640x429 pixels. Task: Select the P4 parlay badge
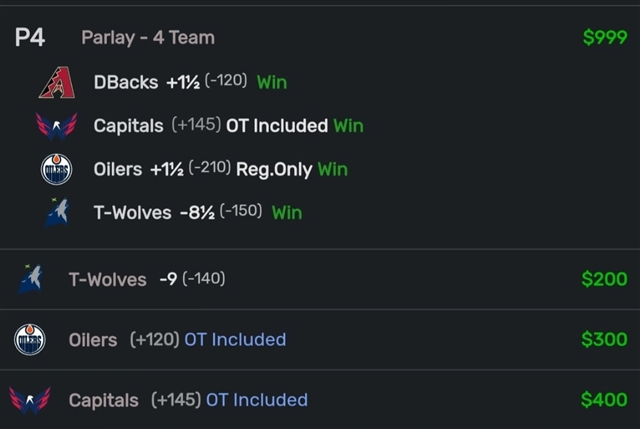(30, 38)
